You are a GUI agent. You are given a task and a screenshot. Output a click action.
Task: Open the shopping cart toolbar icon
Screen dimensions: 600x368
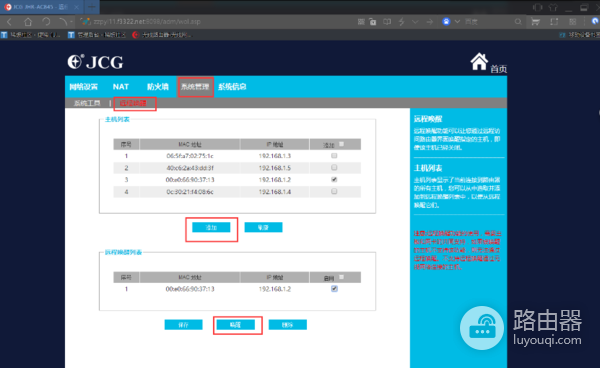tap(535, 22)
